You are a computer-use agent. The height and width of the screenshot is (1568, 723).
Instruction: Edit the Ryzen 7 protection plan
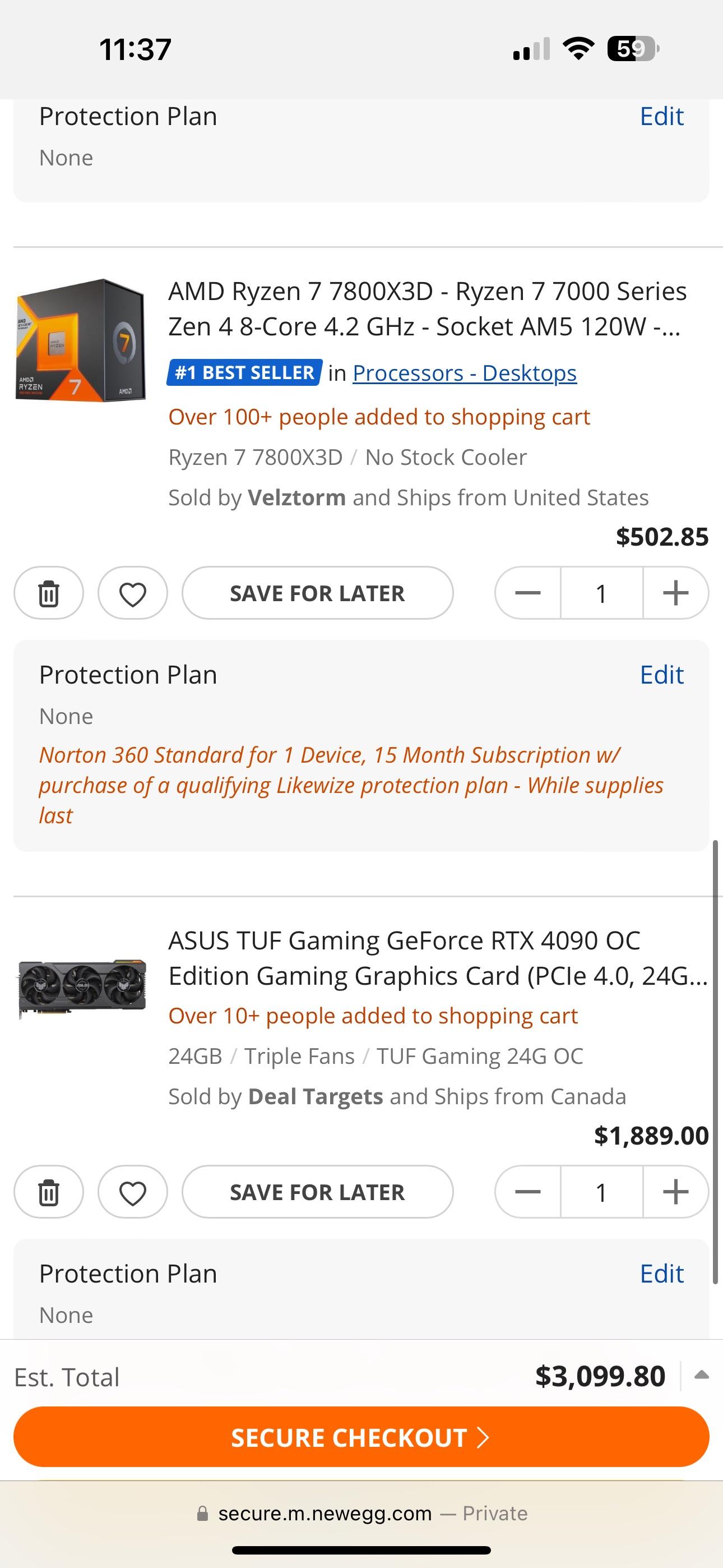(x=661, y=675)
